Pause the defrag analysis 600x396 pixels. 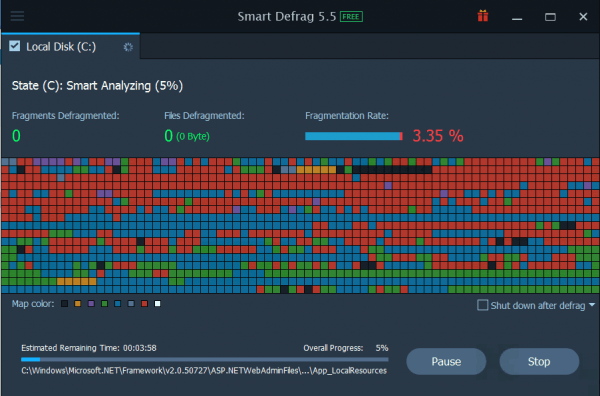(446, 361)
